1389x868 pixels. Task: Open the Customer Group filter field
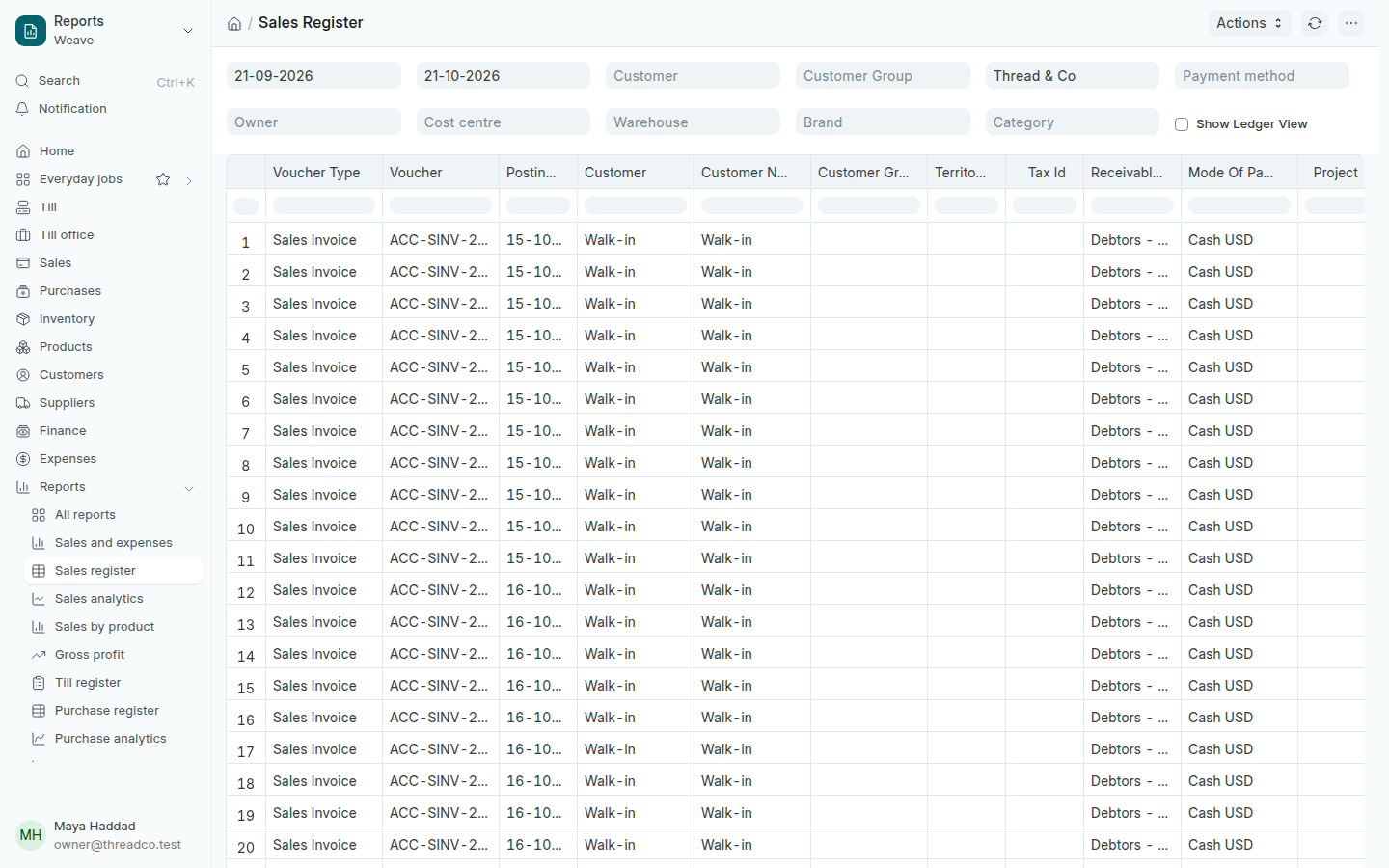[x=883, y=76]
